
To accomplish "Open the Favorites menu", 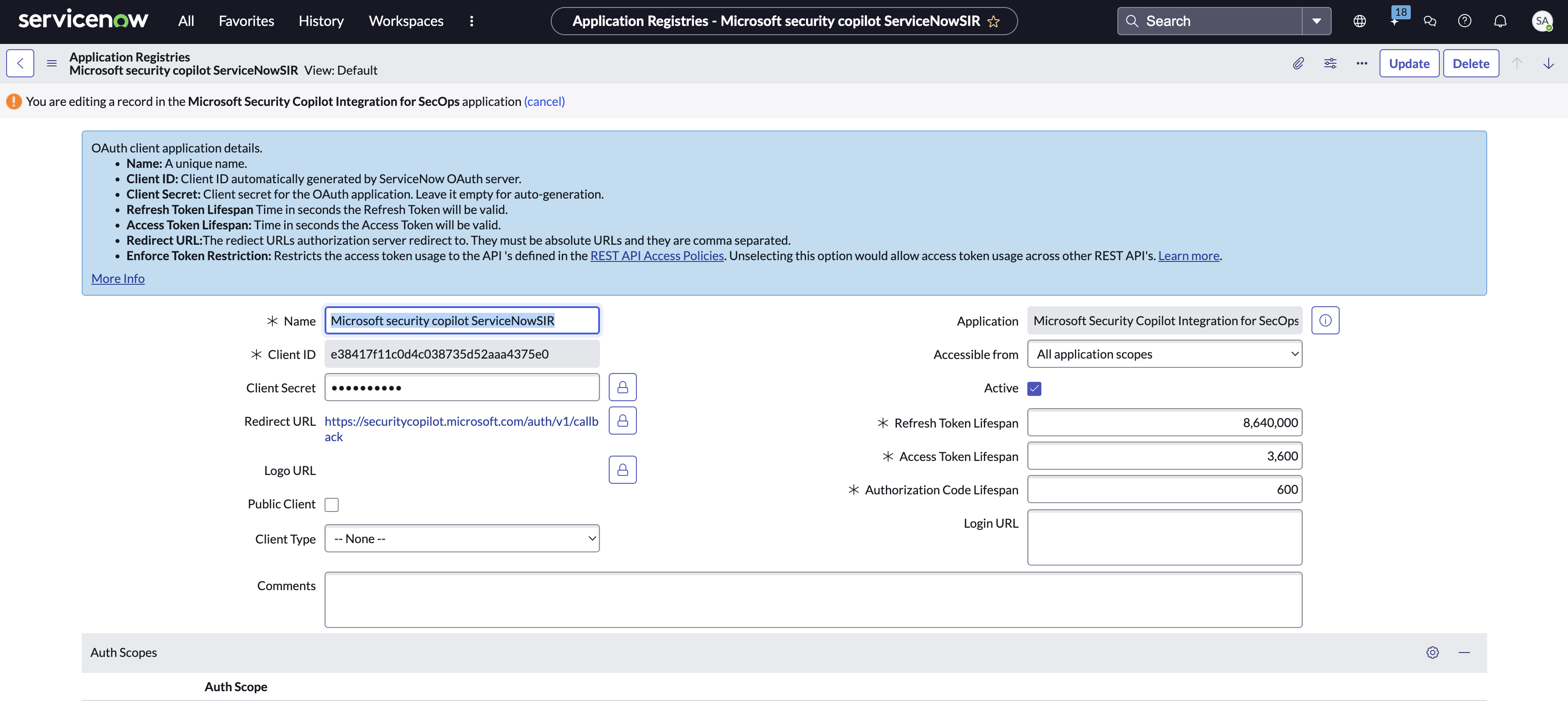I will 246,21.
